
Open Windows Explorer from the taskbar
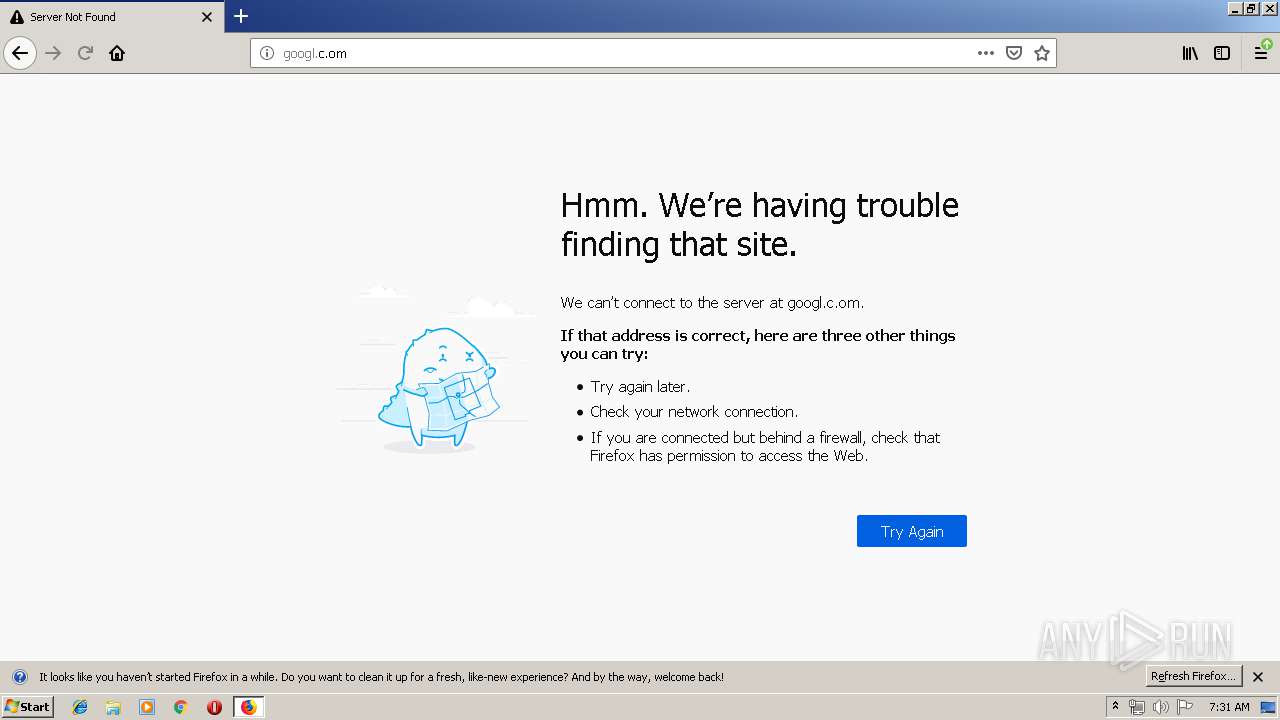pos(113,707)
